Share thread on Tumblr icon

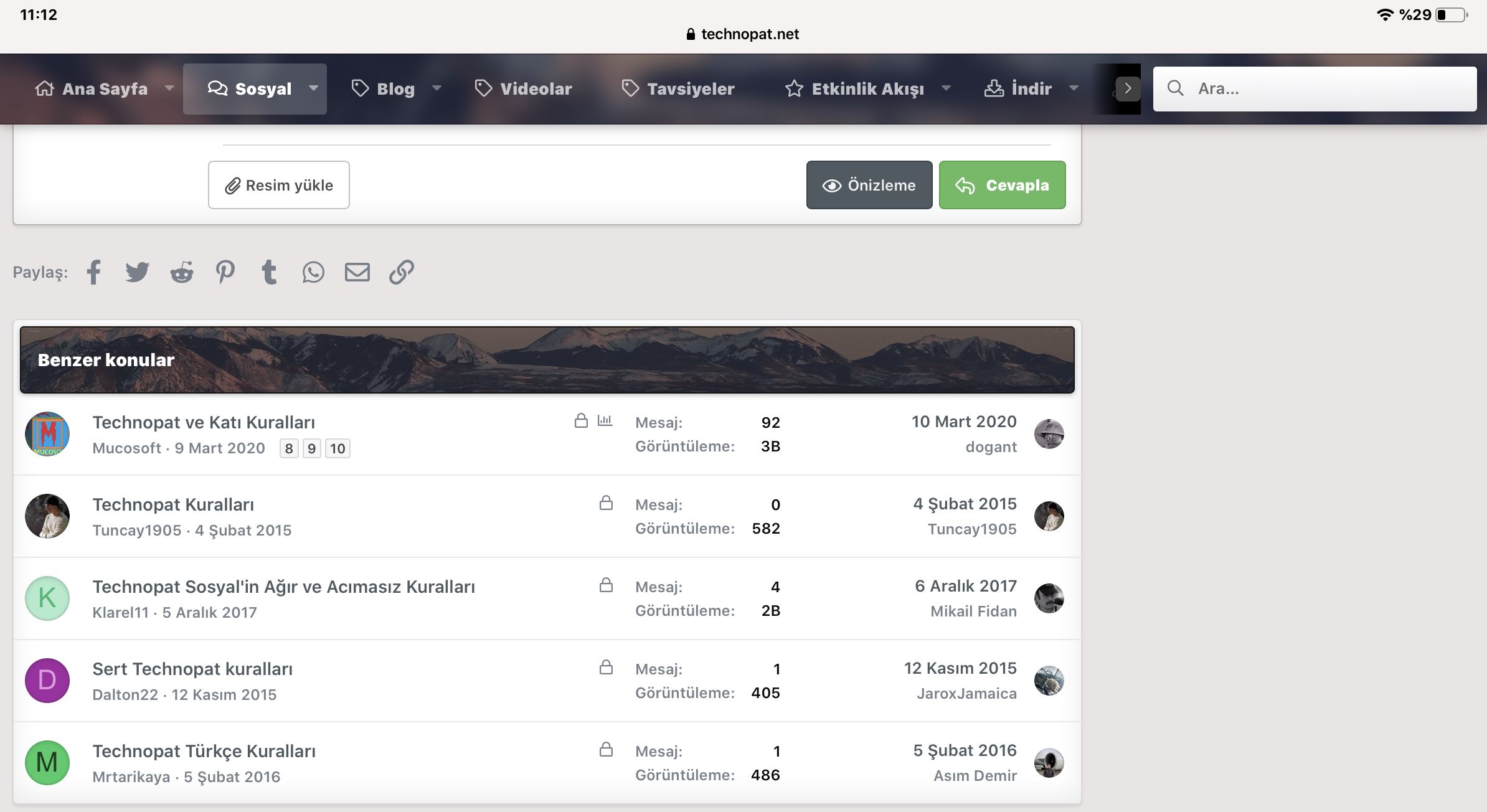(269, 272)
